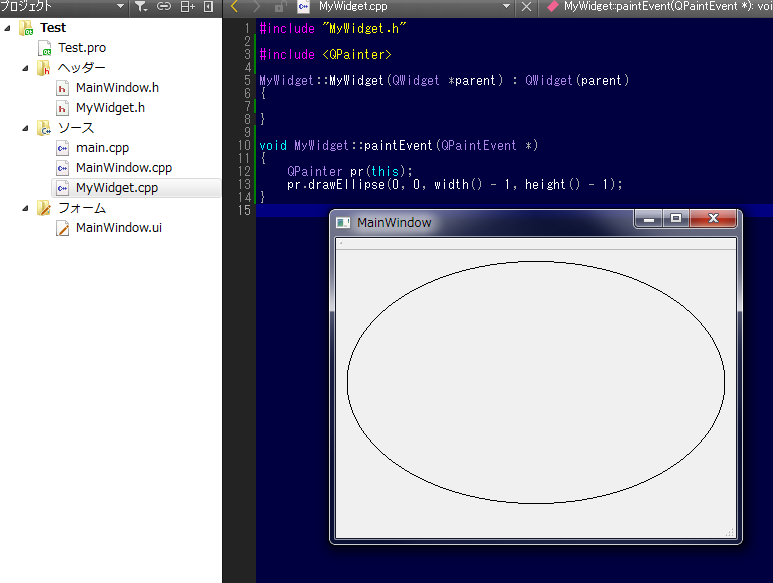Collapse the ソース folder
The height and width of the screenshot is (583, 773).
pyautogui.click(x=25, y=128)
